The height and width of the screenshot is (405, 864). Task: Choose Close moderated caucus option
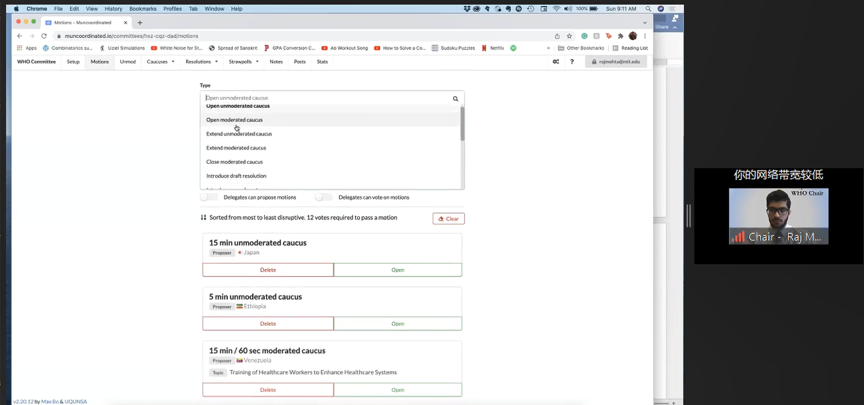330,162
